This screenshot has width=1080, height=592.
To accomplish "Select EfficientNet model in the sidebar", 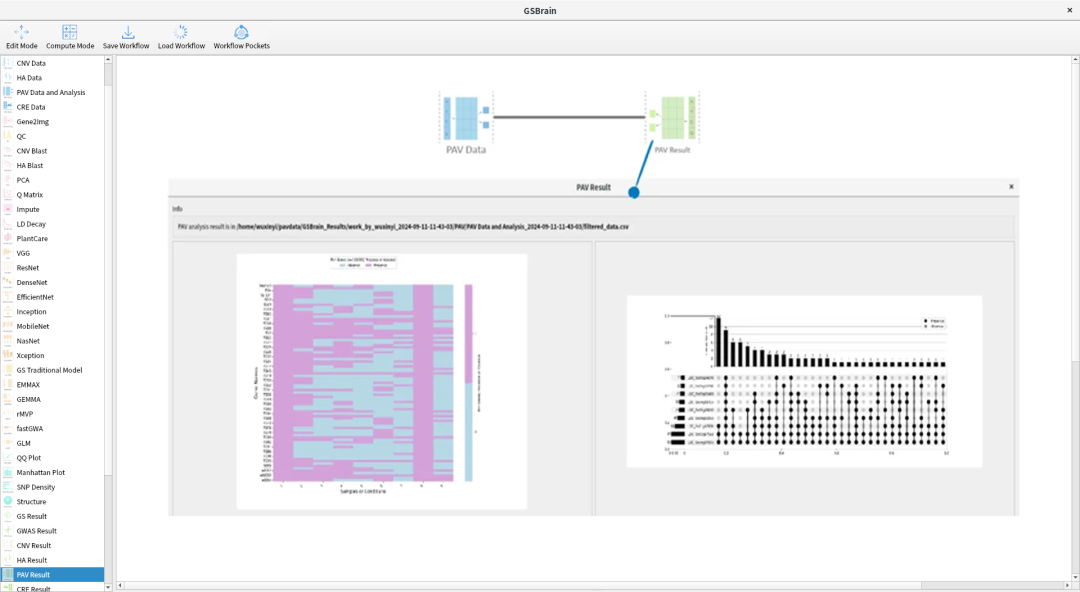I will (x=52, y=297).
